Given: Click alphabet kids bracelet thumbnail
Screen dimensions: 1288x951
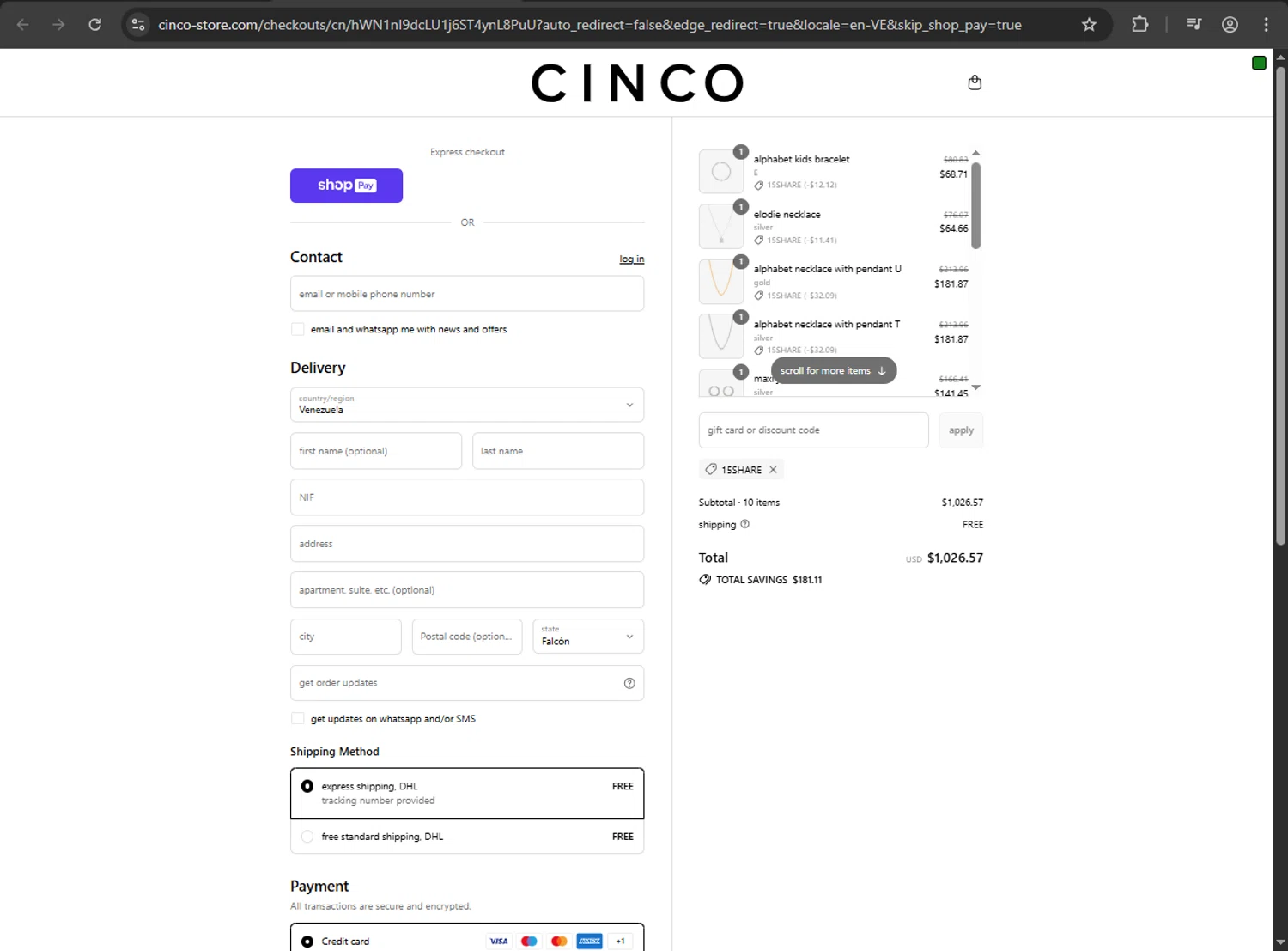Looking at the screenshot, I should pos(721,171).
